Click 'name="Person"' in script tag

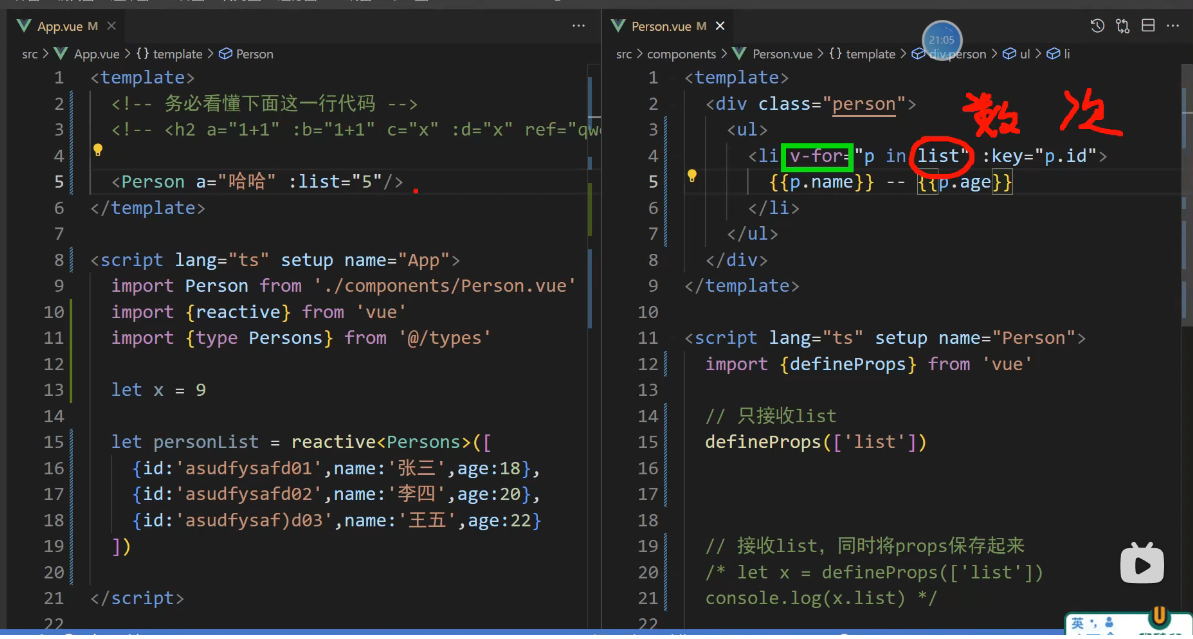coord(1007,338)
